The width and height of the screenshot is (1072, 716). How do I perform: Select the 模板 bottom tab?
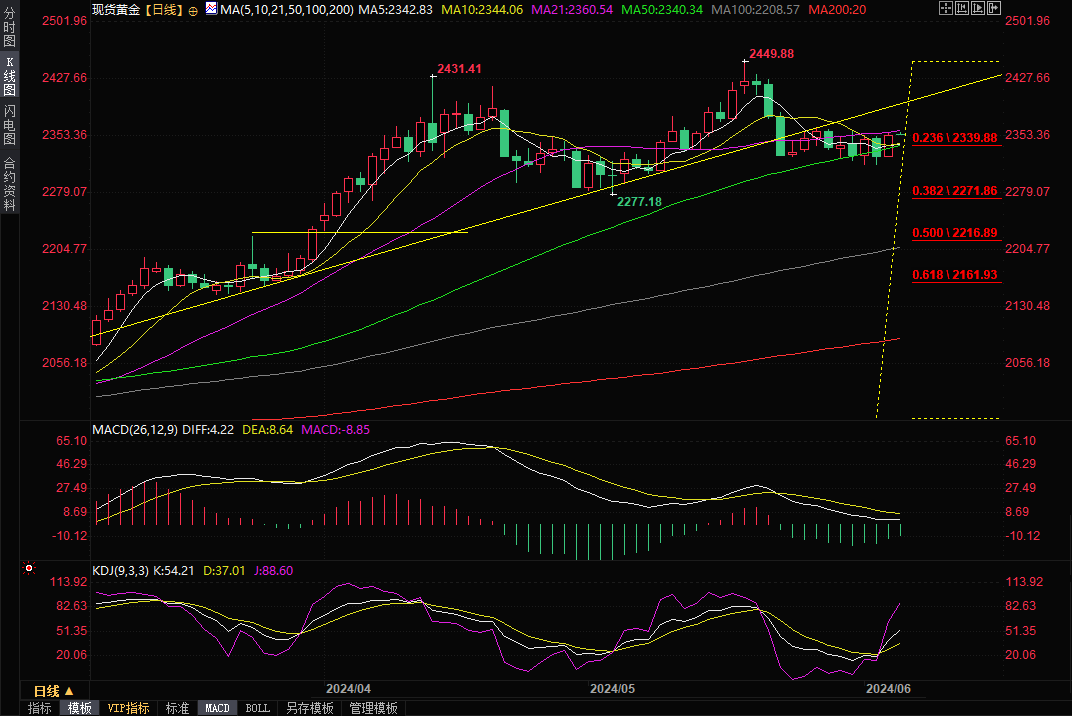[x=80, y=708]
